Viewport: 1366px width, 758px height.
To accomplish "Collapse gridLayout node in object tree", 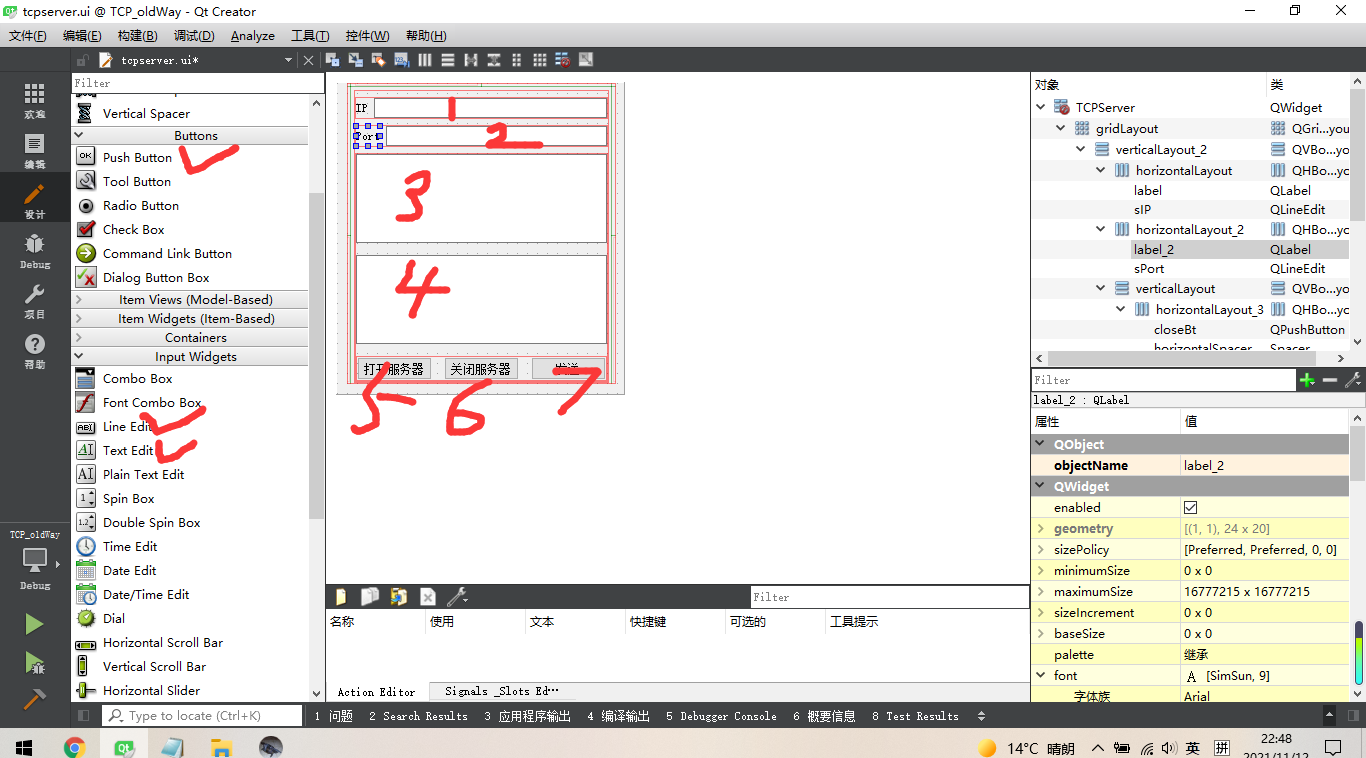I will click(1061, 128).
